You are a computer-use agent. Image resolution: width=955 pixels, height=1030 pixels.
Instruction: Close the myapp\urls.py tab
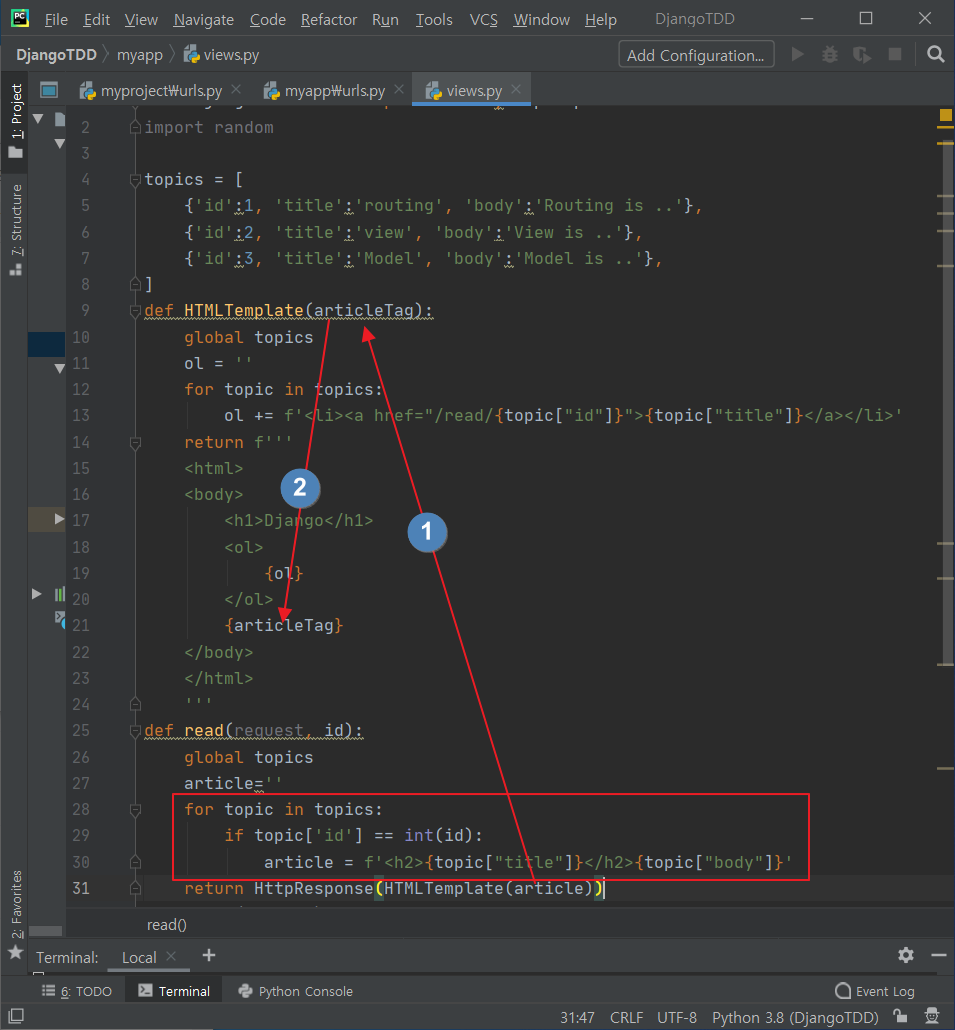pyautogui.click(x=399, y=89)
